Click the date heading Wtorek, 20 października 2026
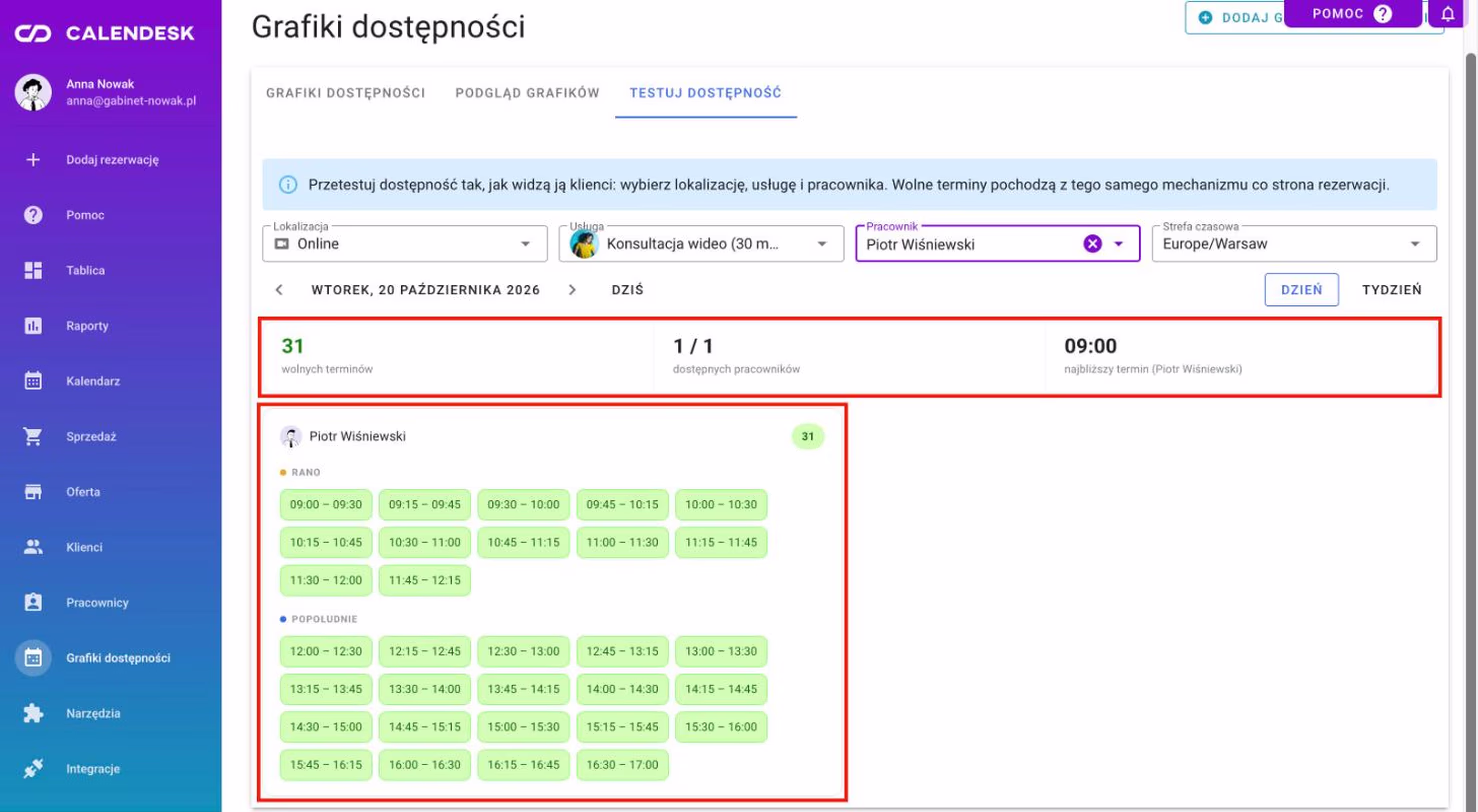 [426, 290]
